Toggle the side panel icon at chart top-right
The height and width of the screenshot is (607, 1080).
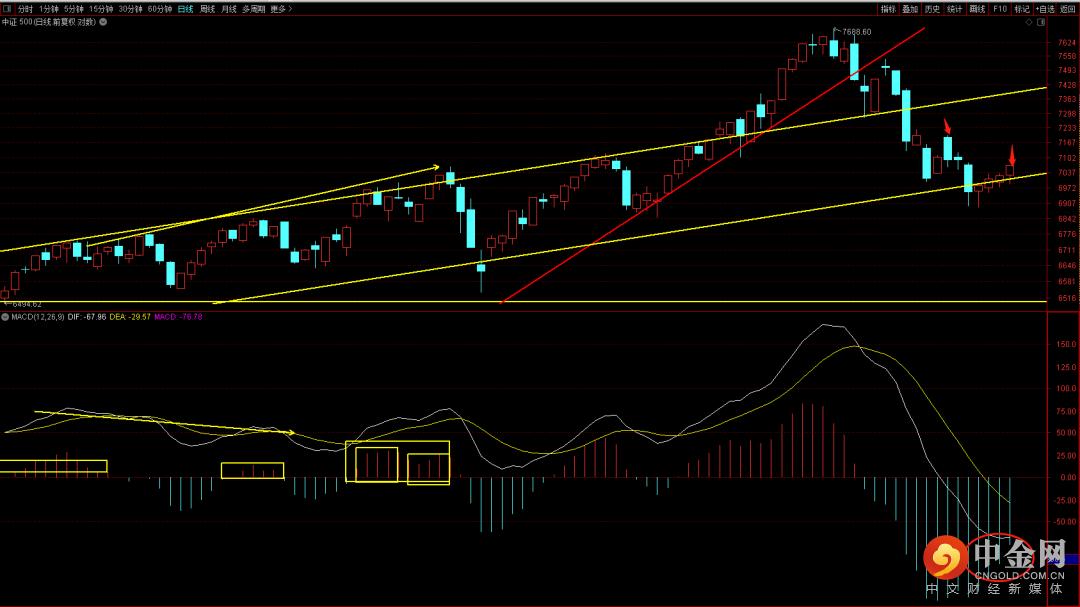[1041, 22]
